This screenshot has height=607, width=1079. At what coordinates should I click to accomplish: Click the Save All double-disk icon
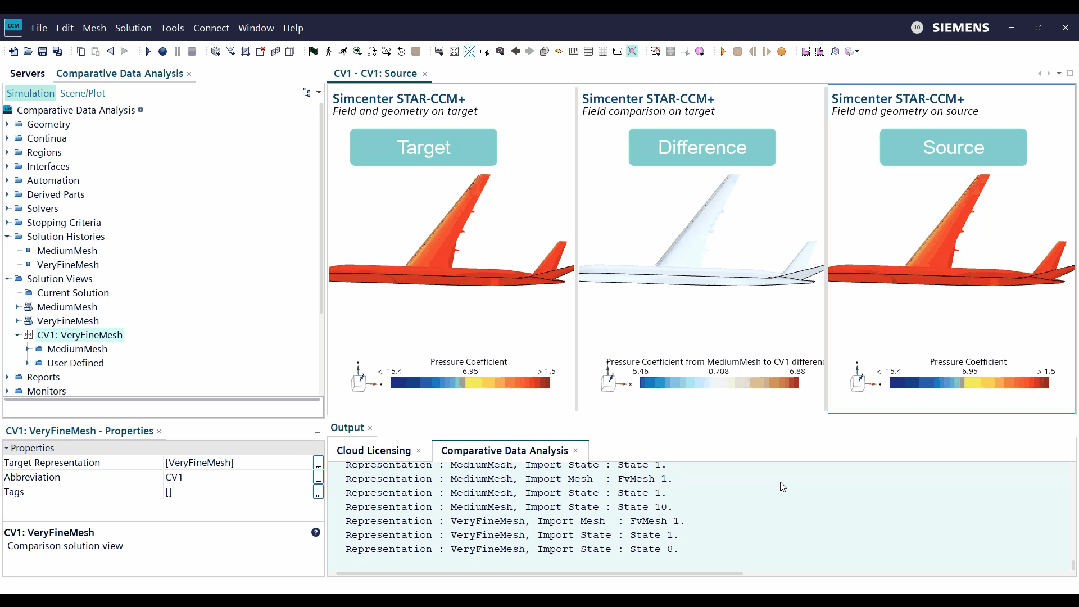[x=58, y=52]
